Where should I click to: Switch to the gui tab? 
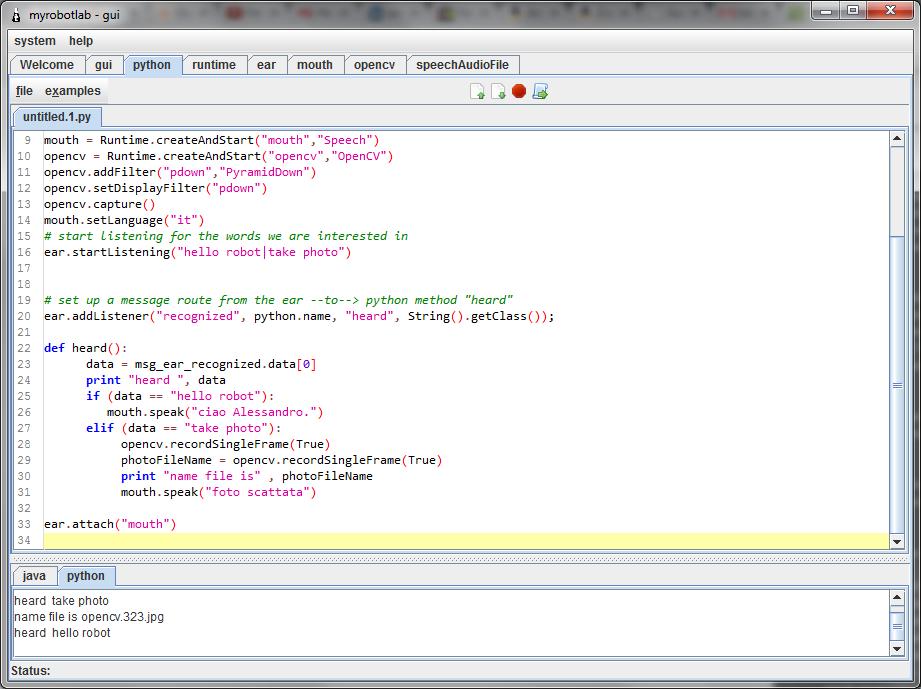[x=103, y=65]
